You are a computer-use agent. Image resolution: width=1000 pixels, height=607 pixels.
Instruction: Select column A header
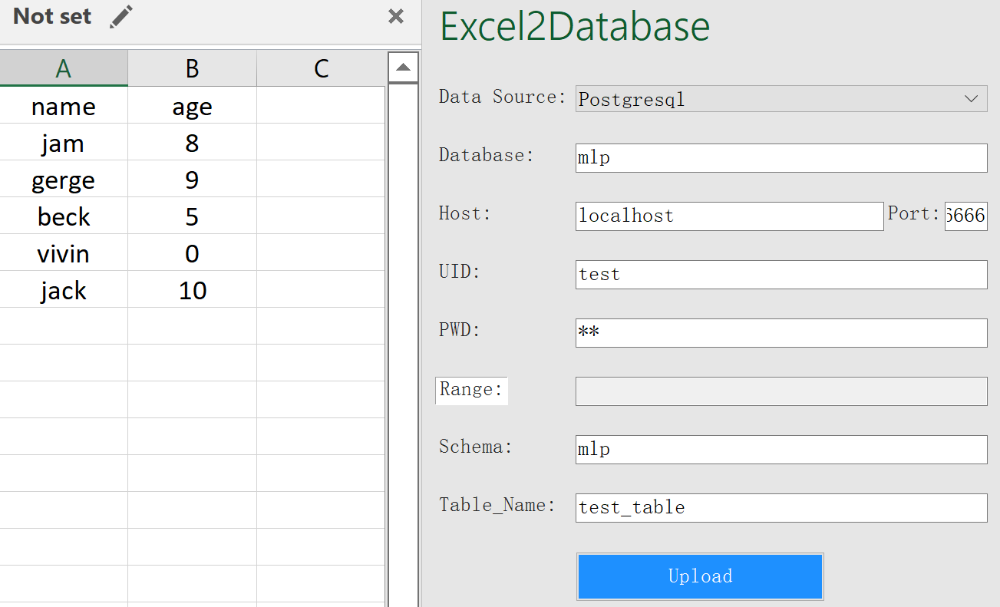point(63,68)
